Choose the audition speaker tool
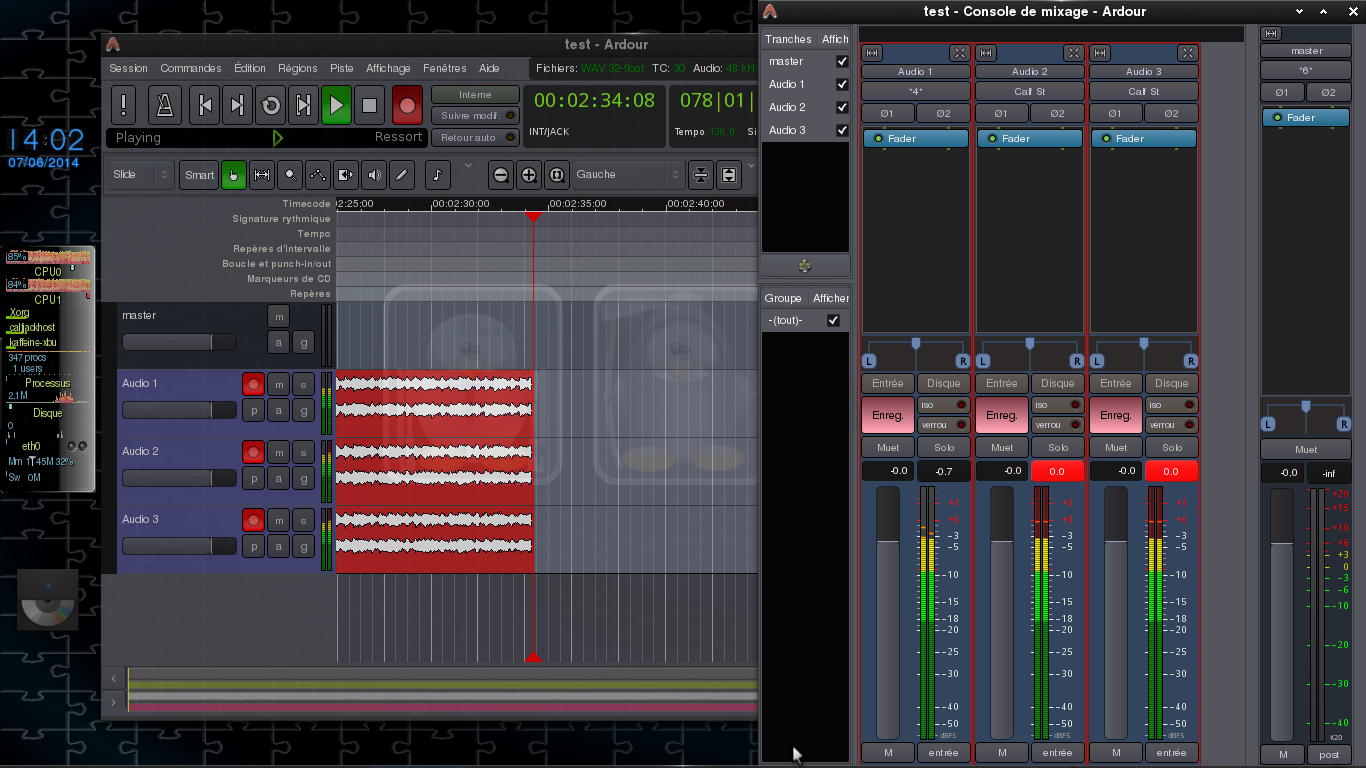Image resolution: width=1366 pixels, height=768 pixels. point(374,175)
